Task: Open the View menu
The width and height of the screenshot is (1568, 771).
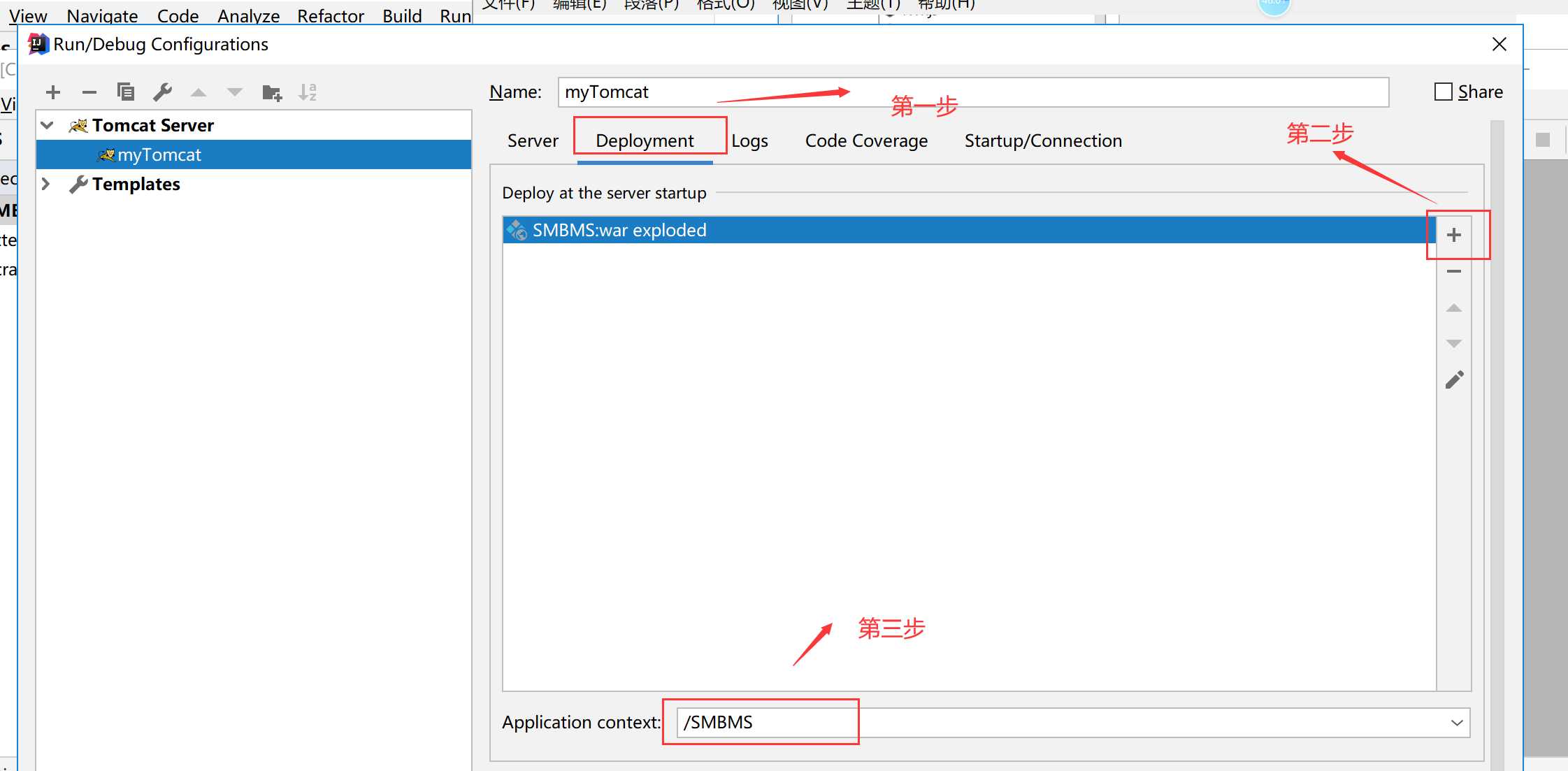Action: coord(28,15)
